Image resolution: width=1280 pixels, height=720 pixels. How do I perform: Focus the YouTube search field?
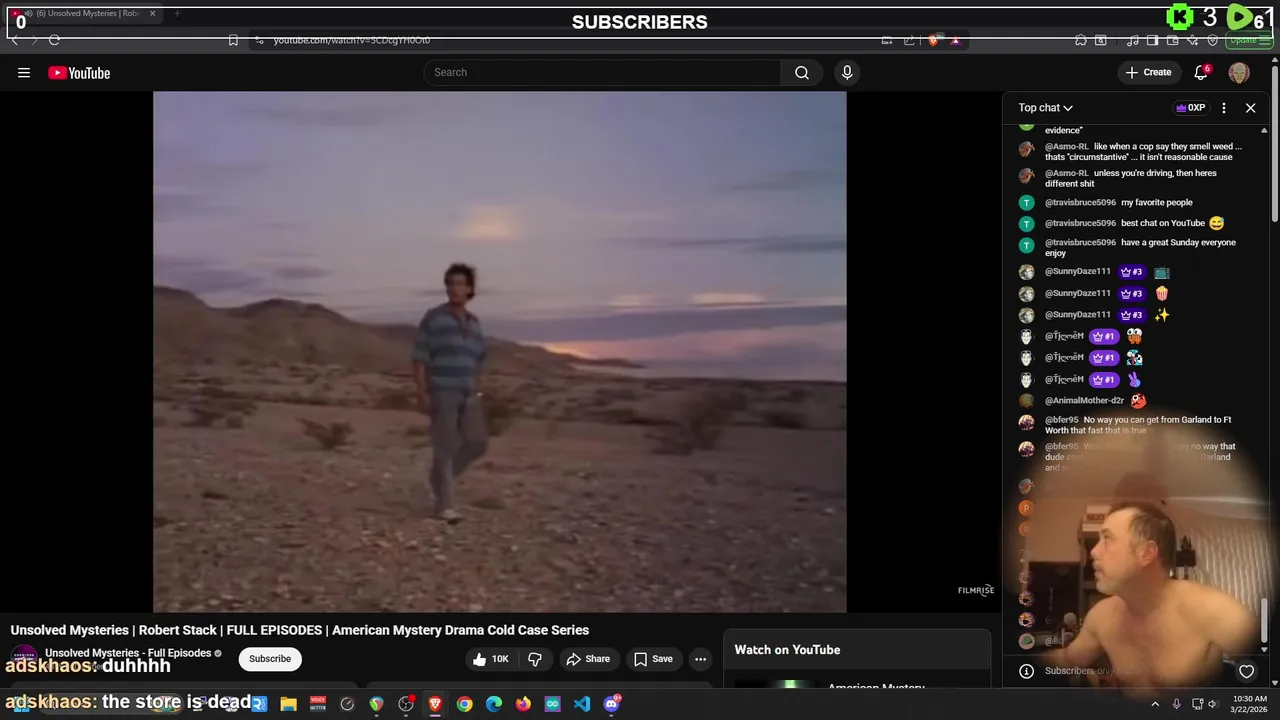point(603,72)
